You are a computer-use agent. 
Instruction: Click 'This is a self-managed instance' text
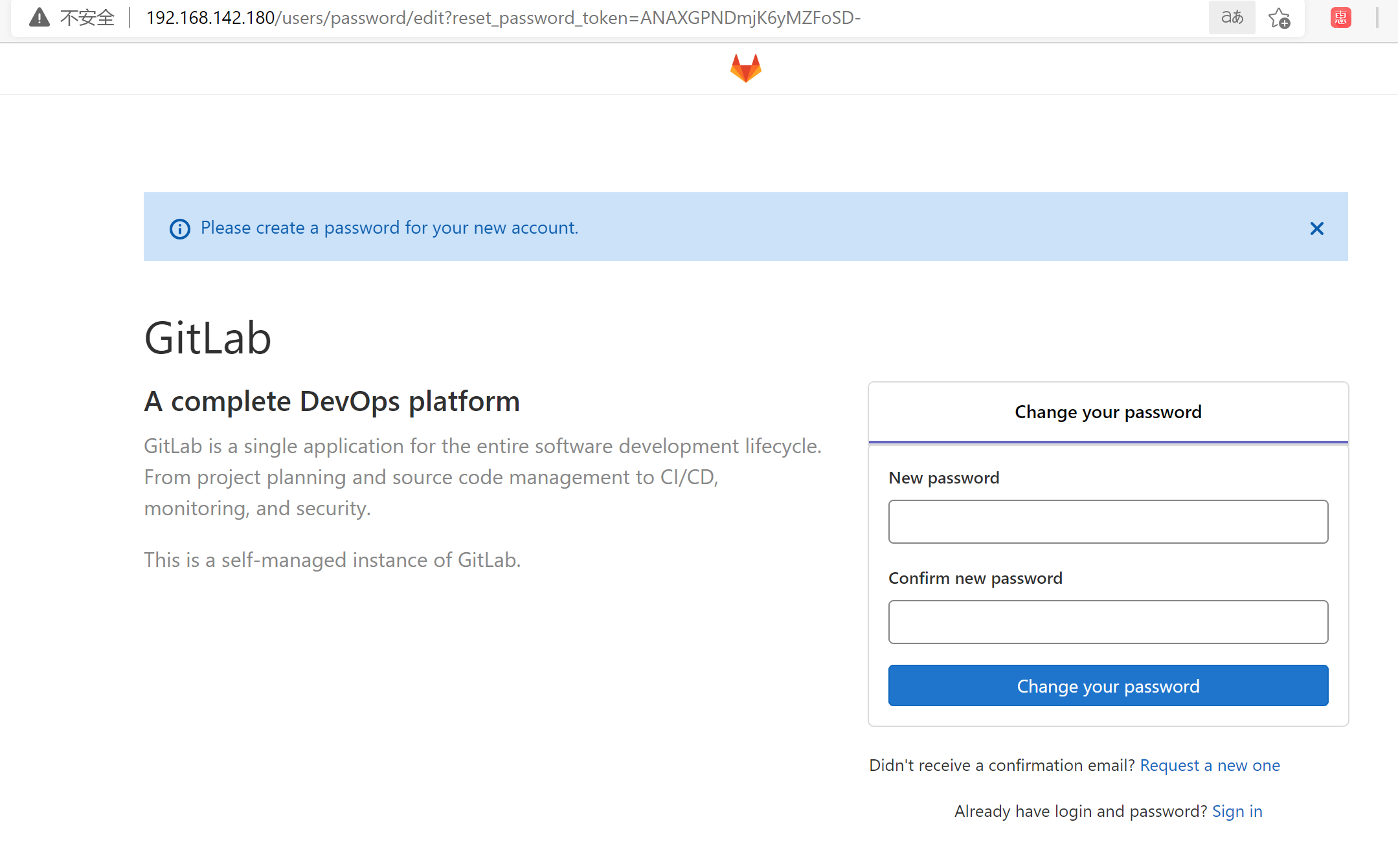click(332, 560)
